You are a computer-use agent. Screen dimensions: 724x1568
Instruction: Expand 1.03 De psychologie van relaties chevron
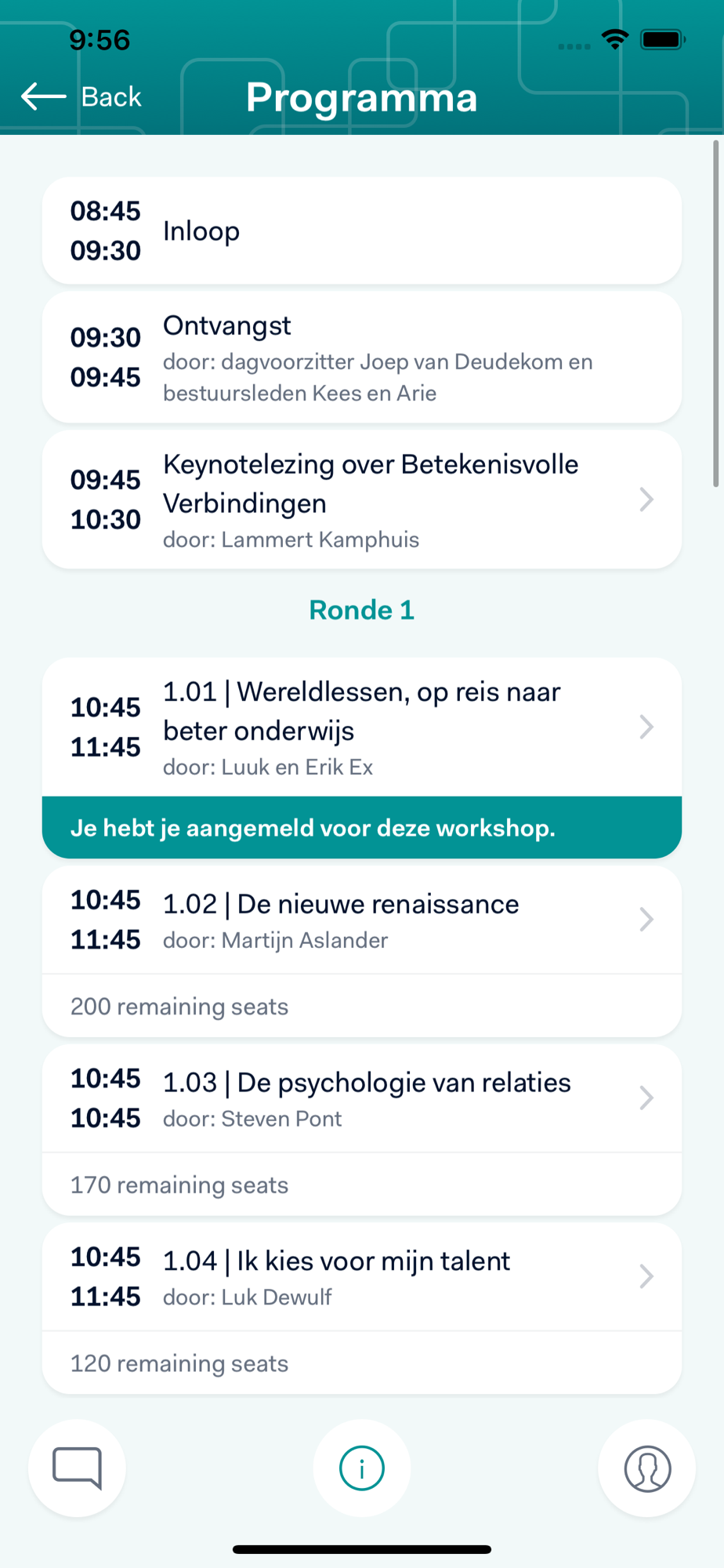pyautogui.click(x=646, y=1098)
